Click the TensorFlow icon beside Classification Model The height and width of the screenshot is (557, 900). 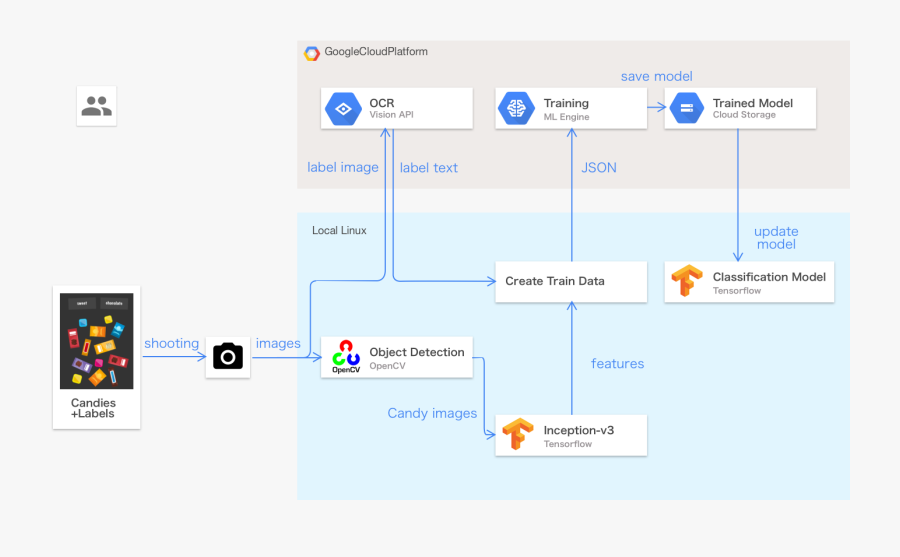click(x=687, y=282)
